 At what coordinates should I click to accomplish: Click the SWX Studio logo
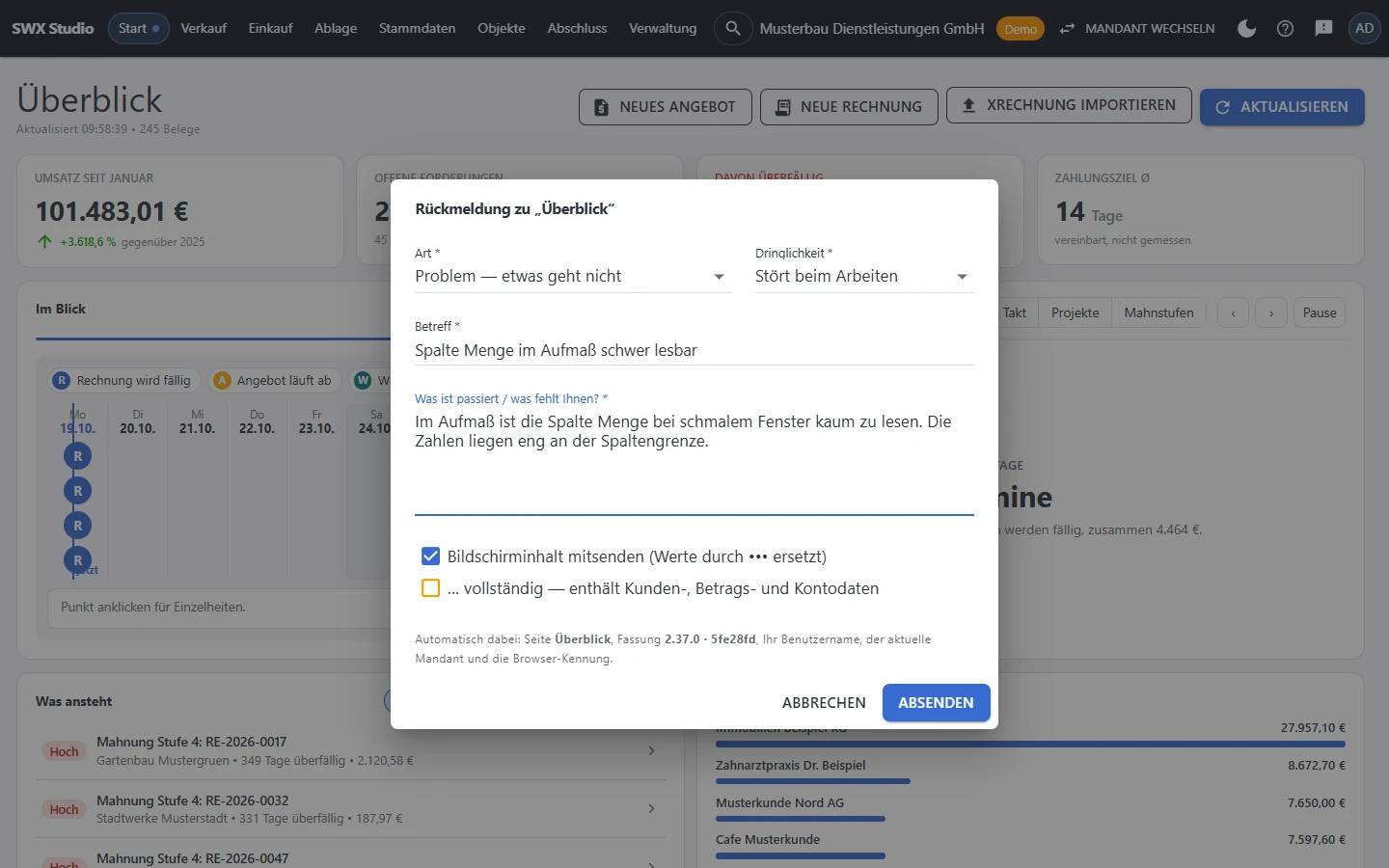(x=52, y=28)
